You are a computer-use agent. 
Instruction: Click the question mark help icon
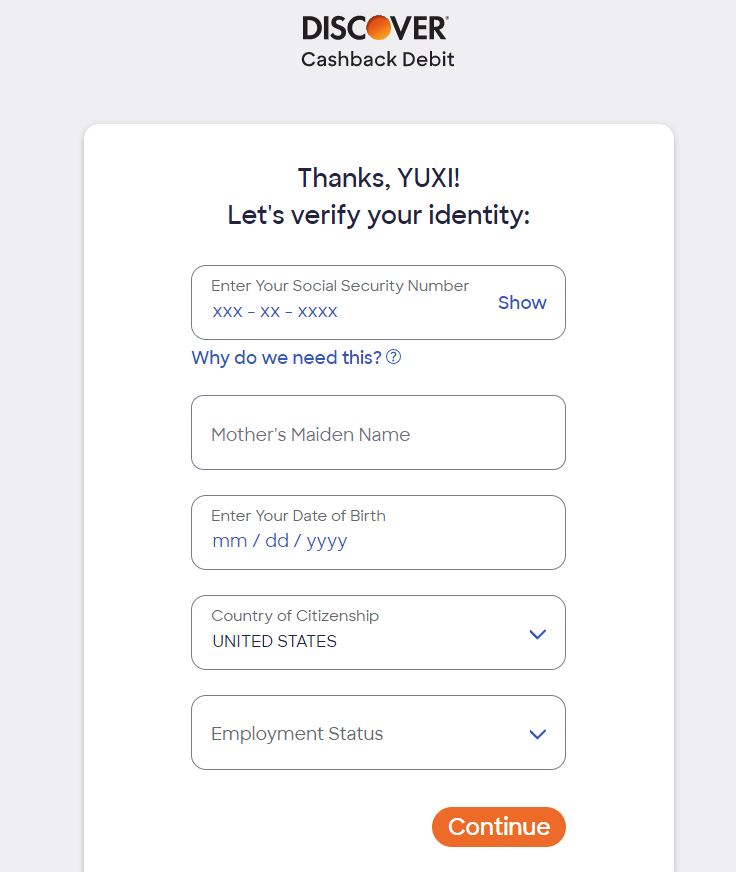[393, 357]
